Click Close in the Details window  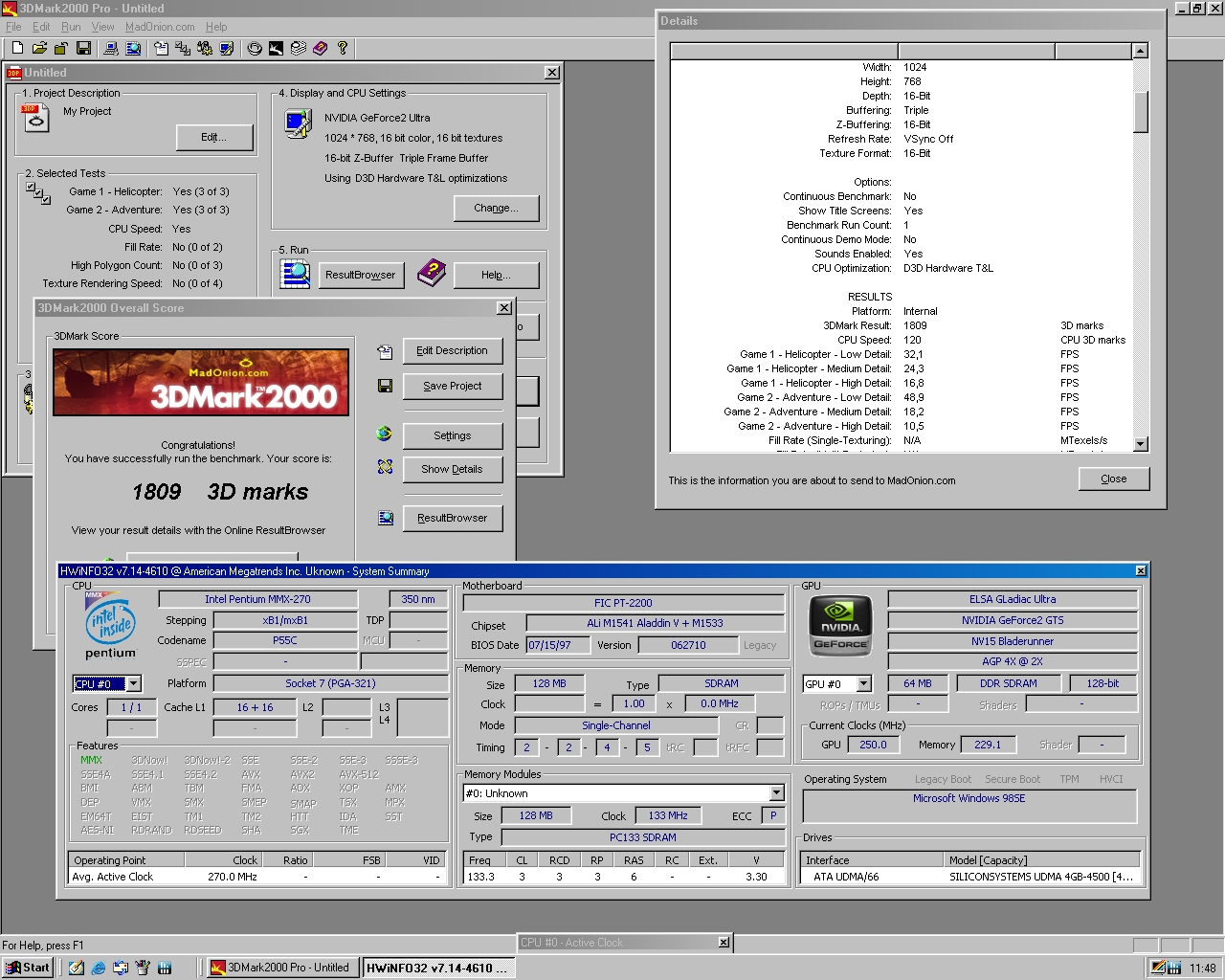[1113, 479]
